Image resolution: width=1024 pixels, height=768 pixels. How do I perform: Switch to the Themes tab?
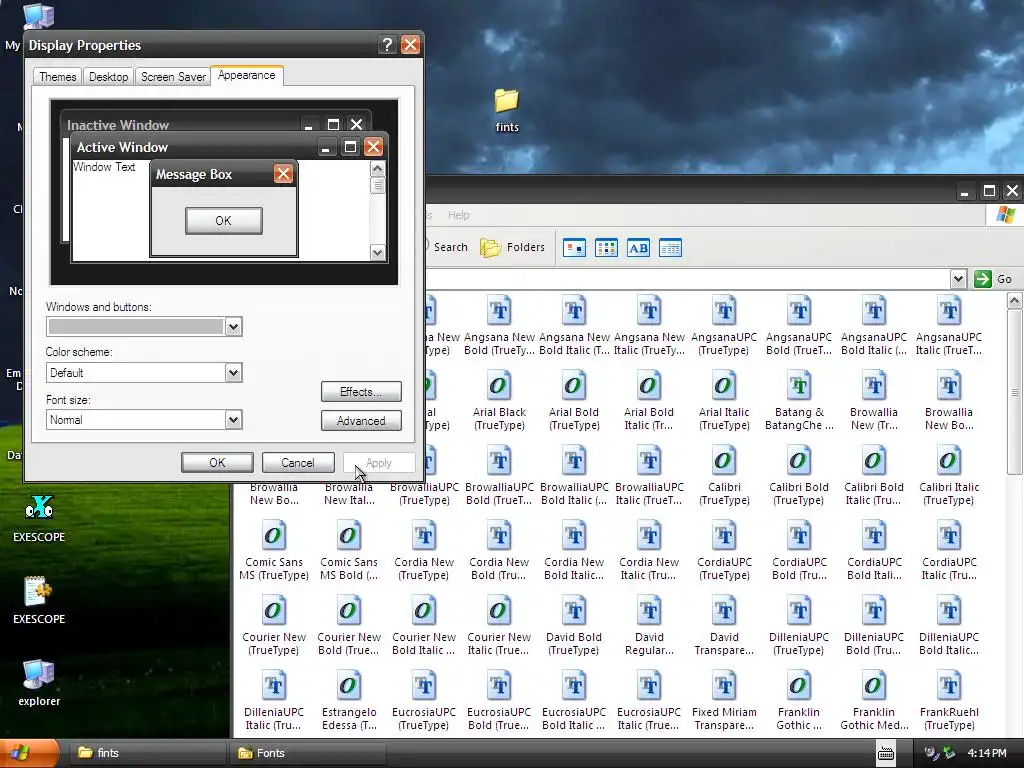pos(57,76)
